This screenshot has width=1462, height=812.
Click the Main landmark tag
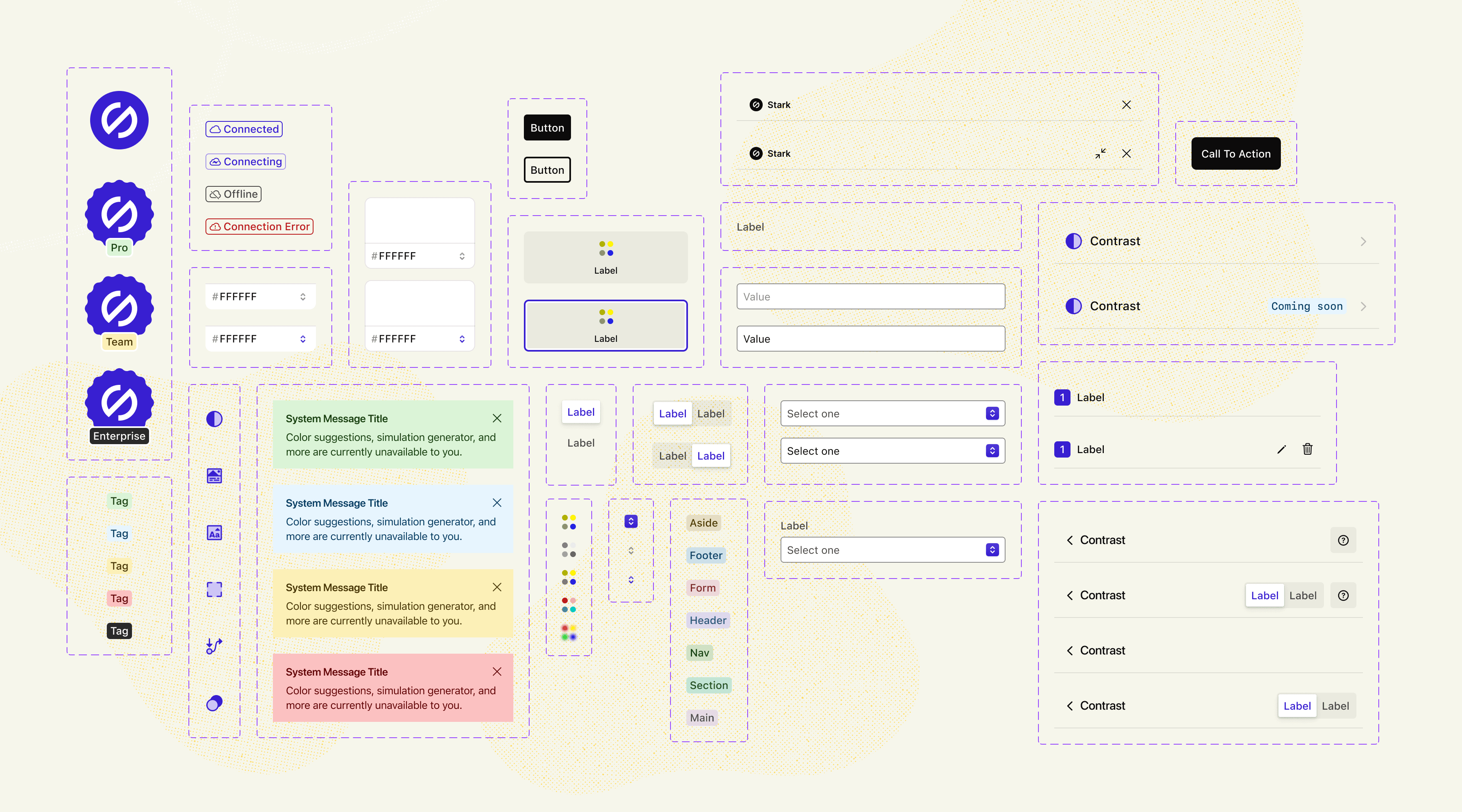click(701, 718)
